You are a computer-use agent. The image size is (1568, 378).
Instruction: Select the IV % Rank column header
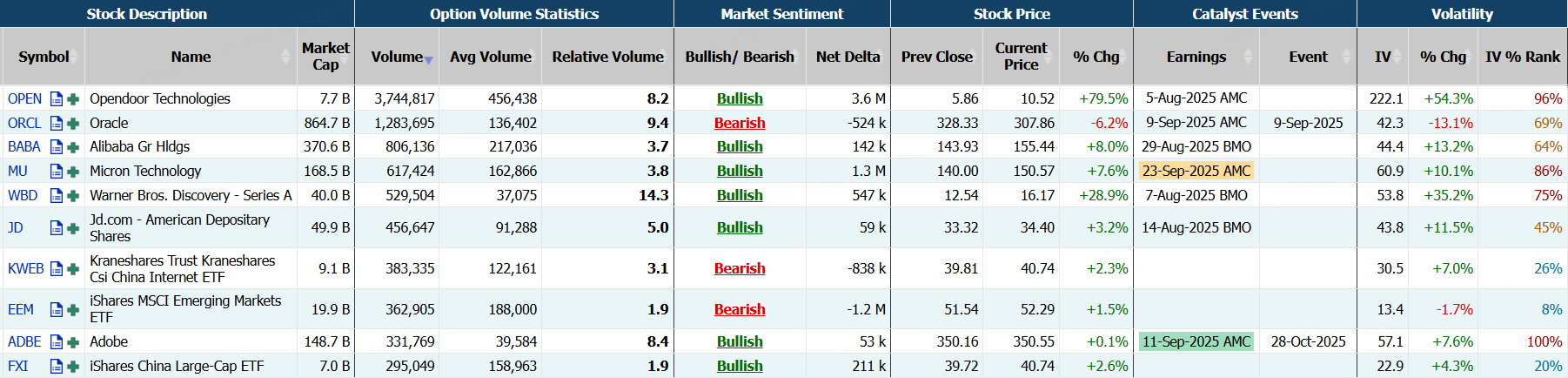(1522, 57)
